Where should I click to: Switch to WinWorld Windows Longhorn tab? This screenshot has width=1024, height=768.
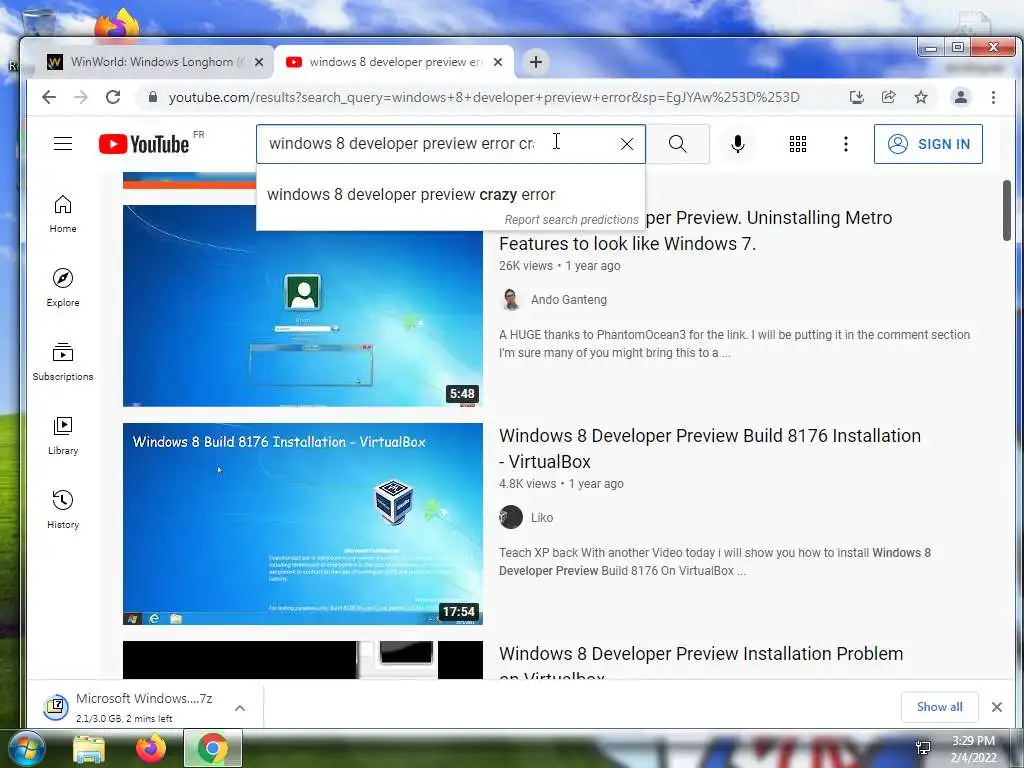click(148, 62)
